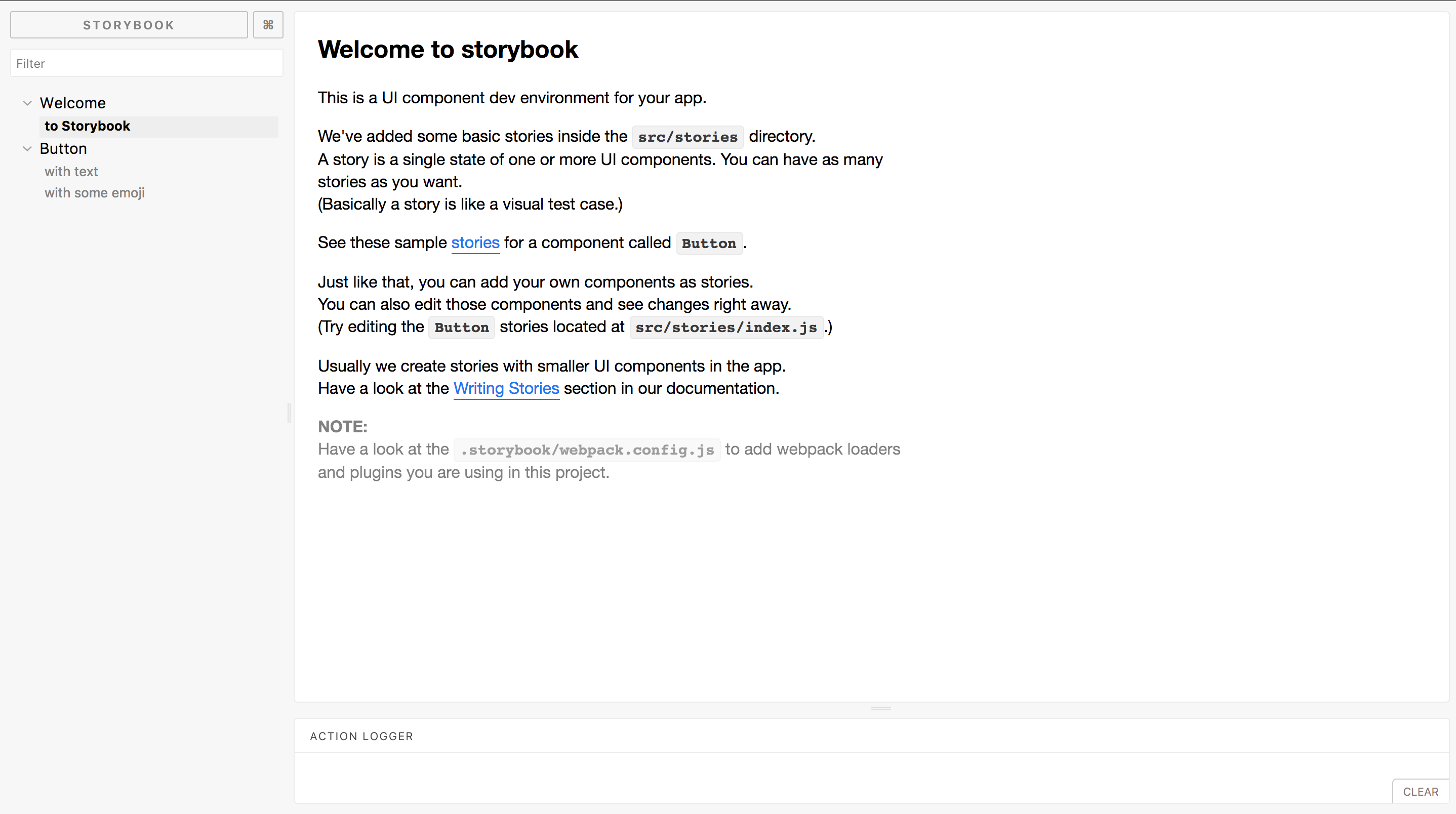Collapse the Welcome group chevron
This screenshot has width=1456, height=814.
[x=27, y=103]
